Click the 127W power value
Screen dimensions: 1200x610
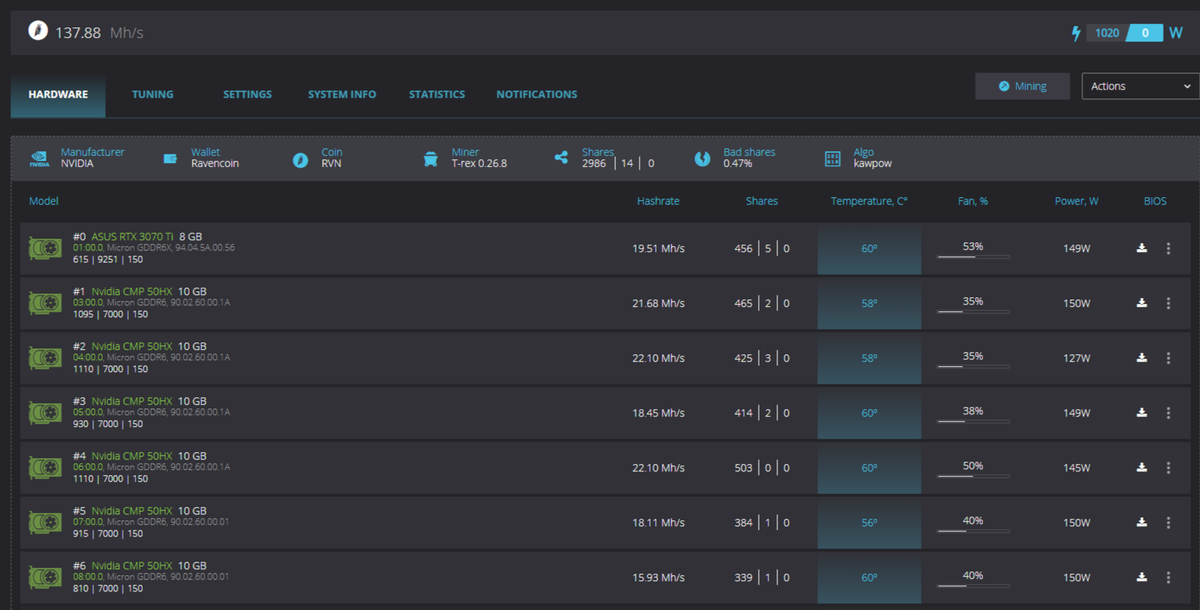point(1077,358)
